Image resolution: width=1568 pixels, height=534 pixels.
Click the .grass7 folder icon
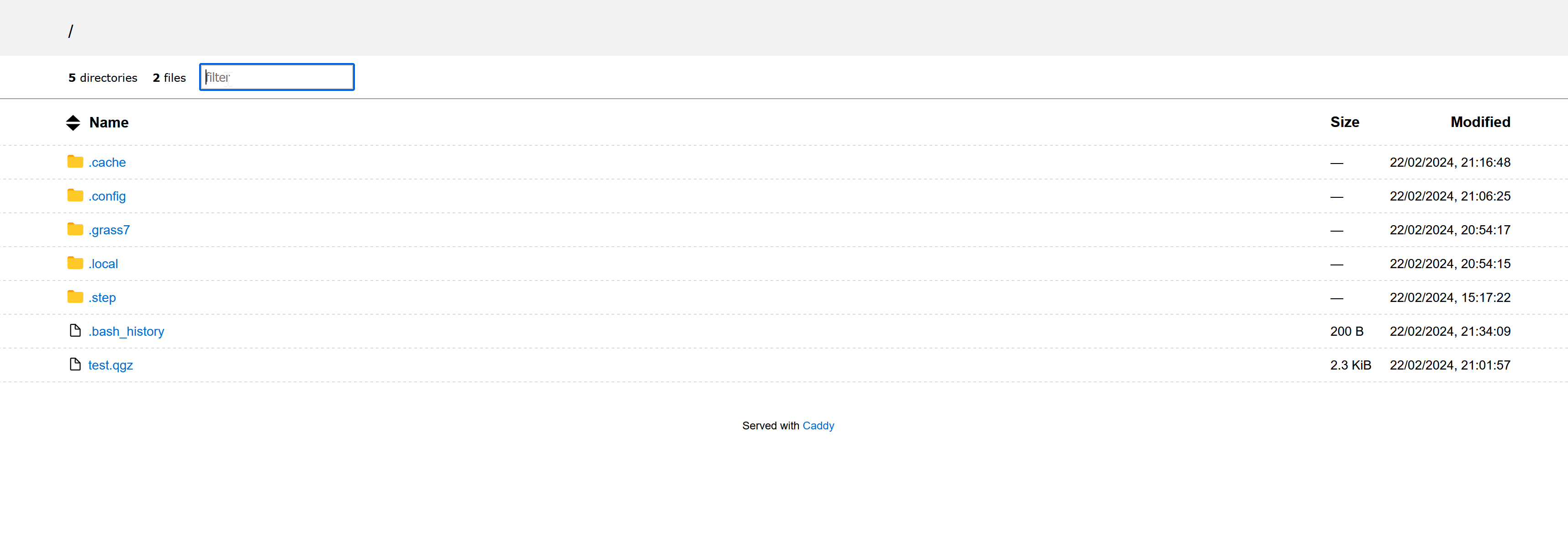[75, 229]
